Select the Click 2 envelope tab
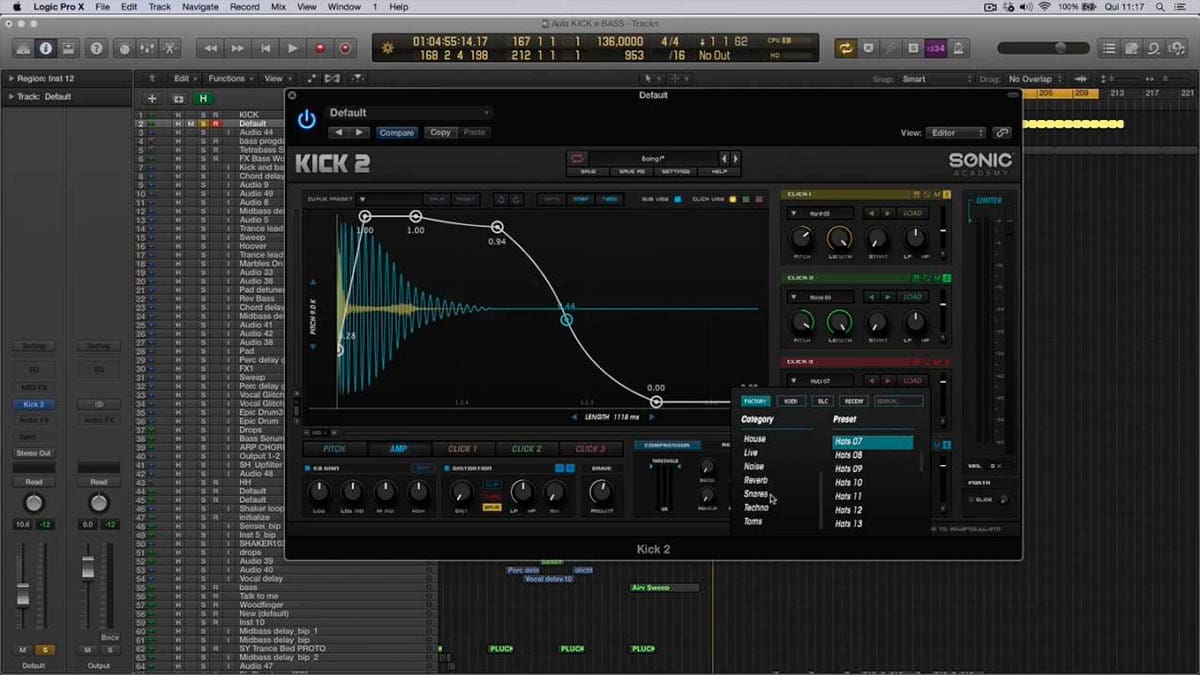Image resolution: width=1200 pixels, height=675 pixels. pyautogui.click(x=526, y=449)
